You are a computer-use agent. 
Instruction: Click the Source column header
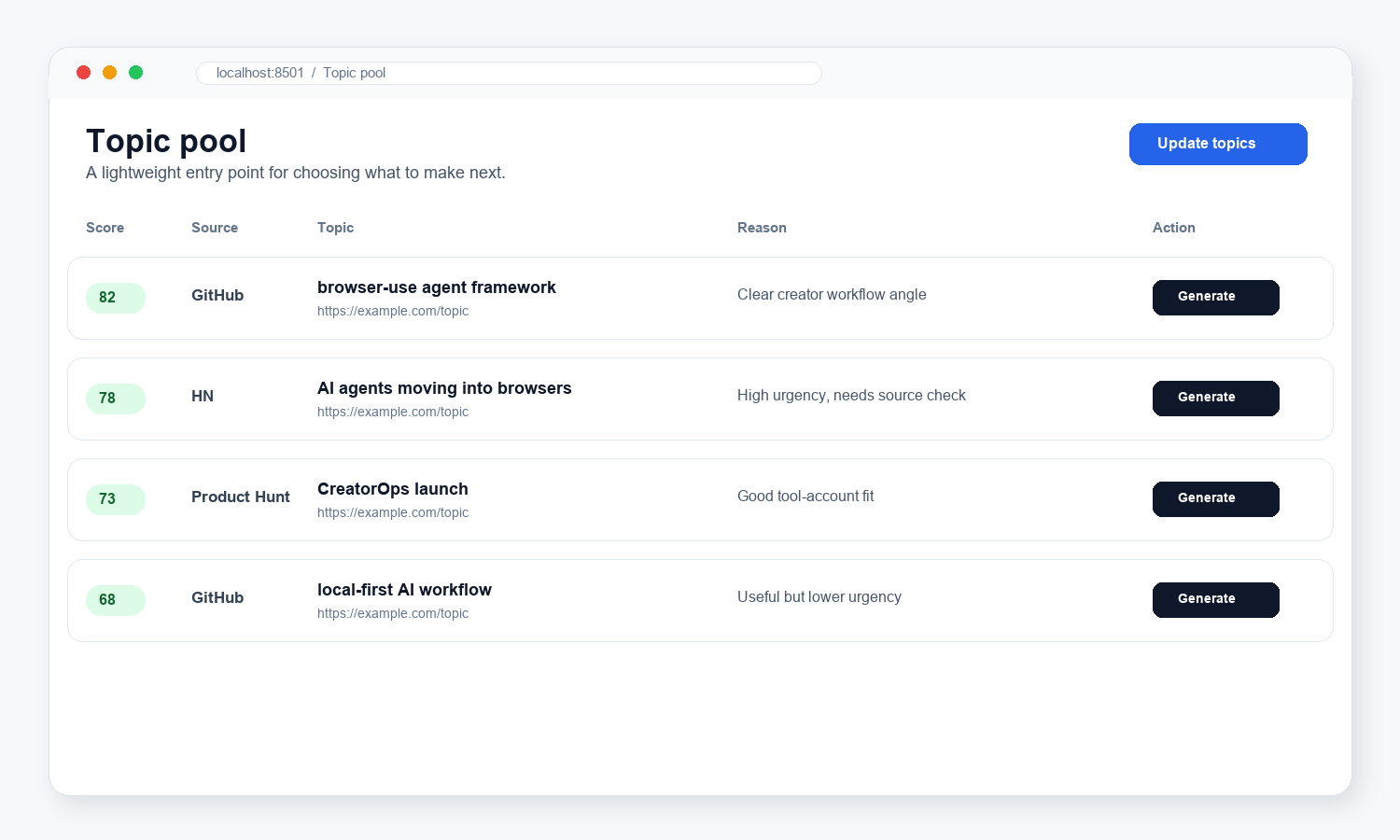click(x=215, y=228)
